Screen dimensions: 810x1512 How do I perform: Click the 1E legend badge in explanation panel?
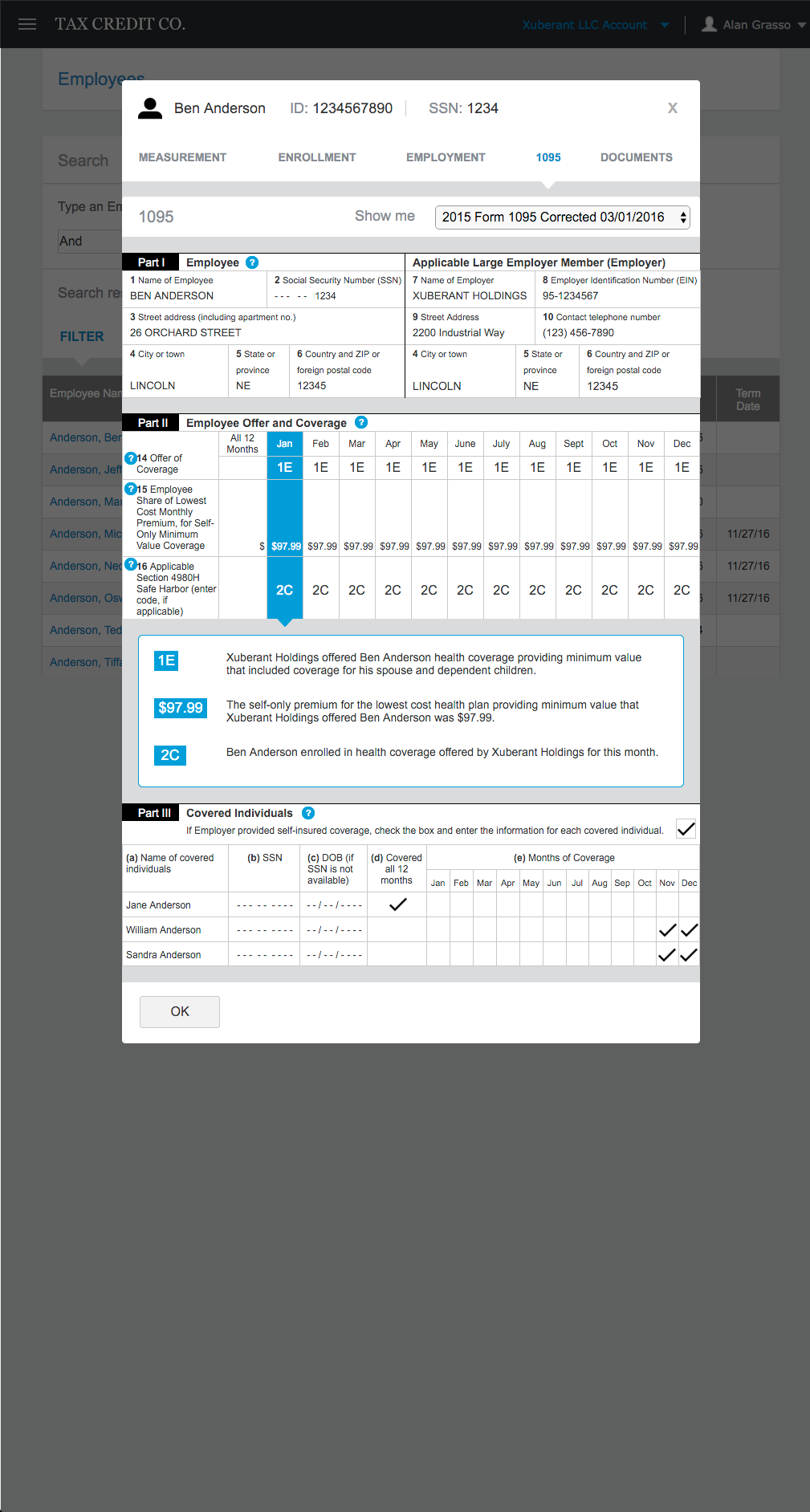[166, 660]
